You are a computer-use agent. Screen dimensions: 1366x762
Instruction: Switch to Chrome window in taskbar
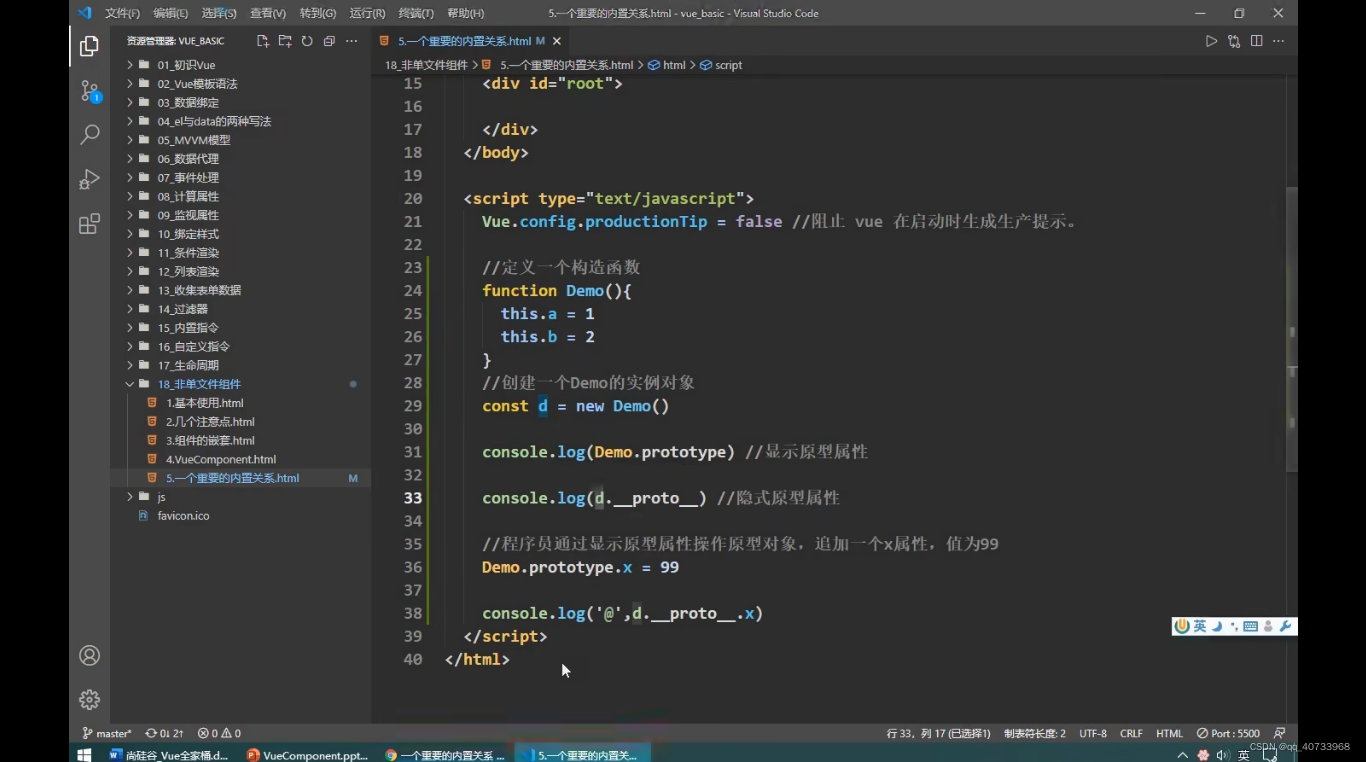[x=445, y=755]
